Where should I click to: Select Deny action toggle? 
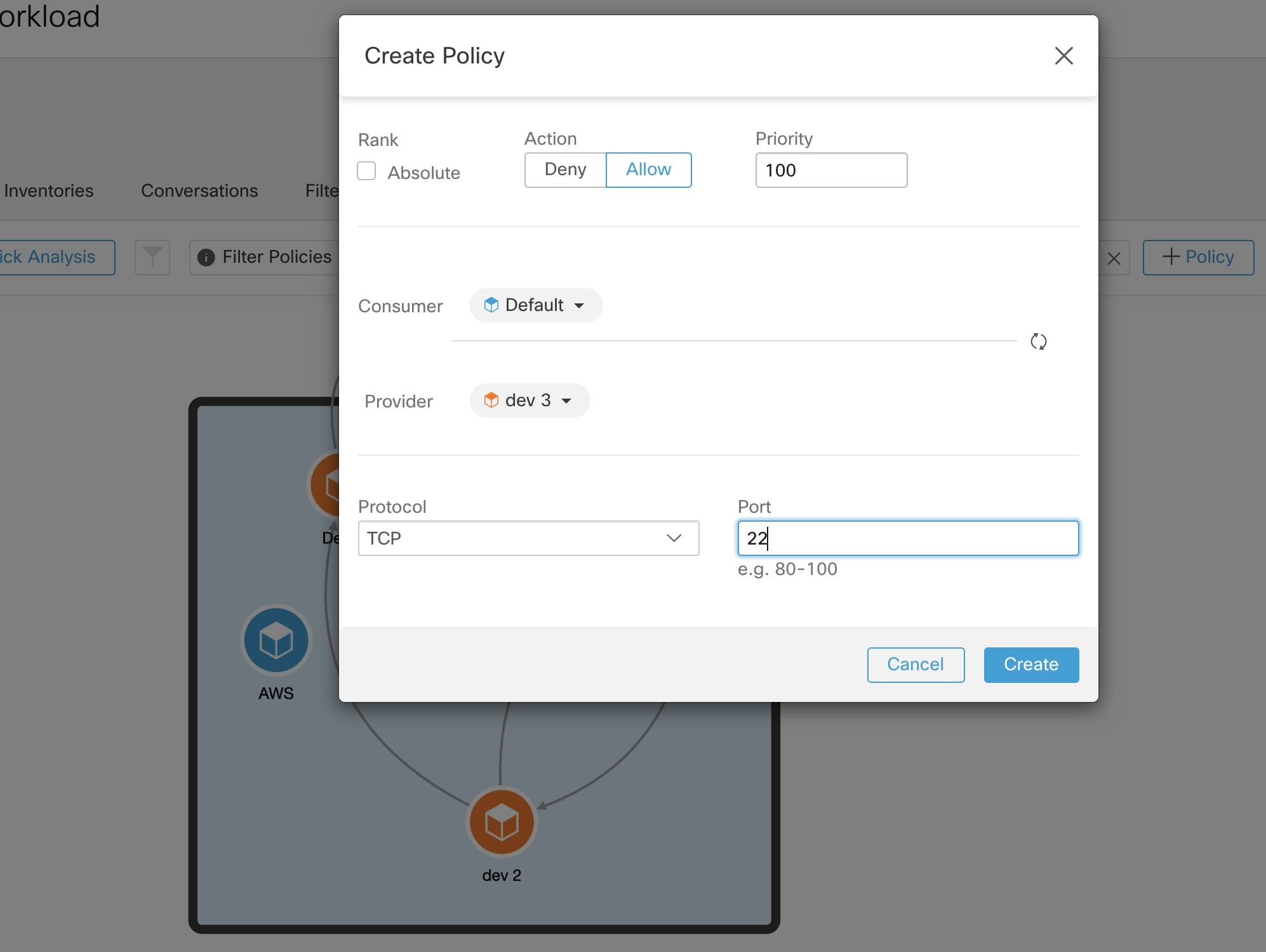[x=565, y=170]
